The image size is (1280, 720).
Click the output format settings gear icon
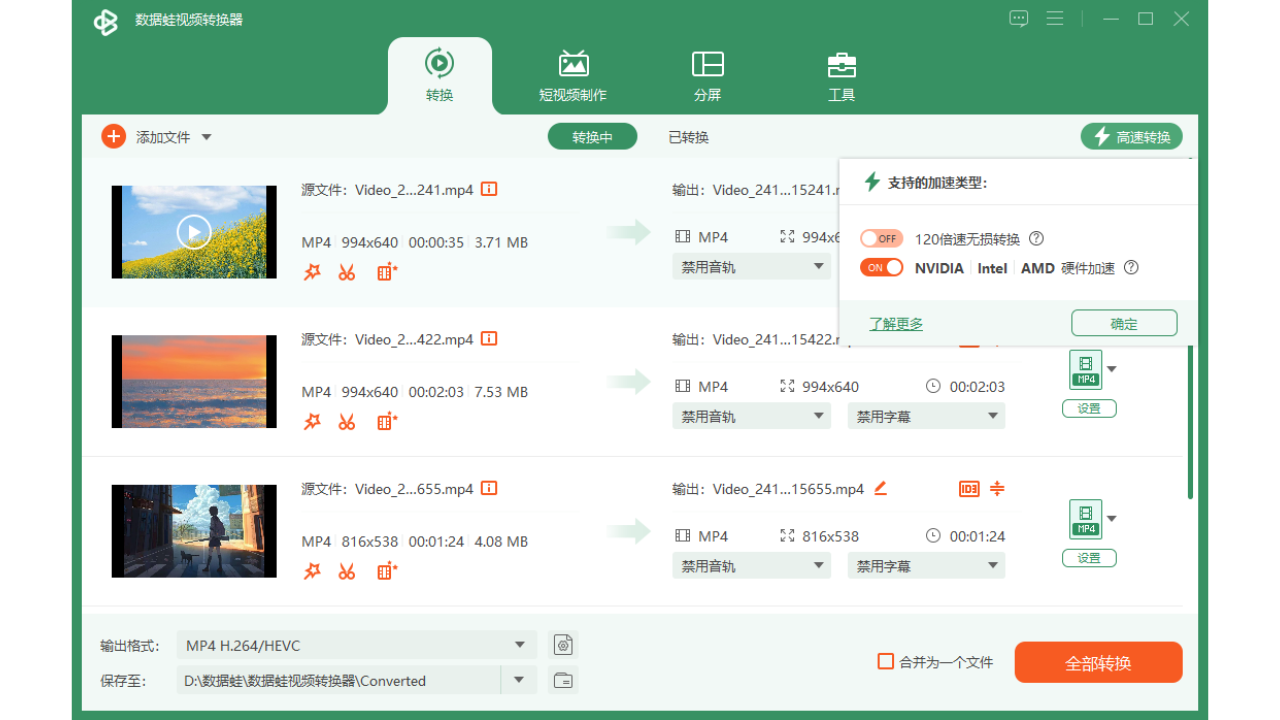(564, 645)
